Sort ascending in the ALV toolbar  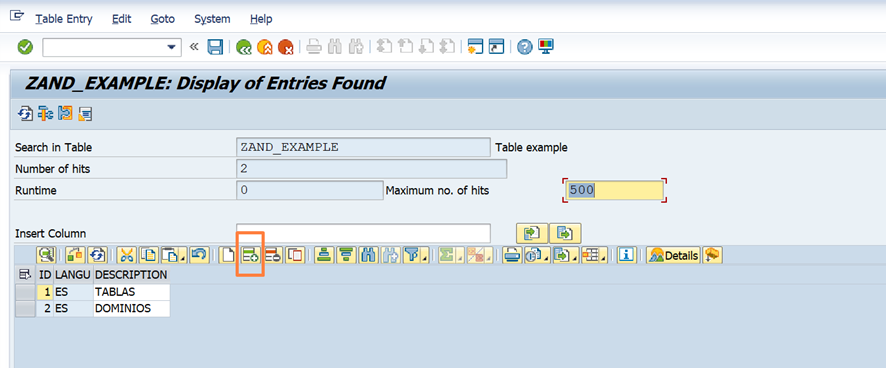(323, 255)
